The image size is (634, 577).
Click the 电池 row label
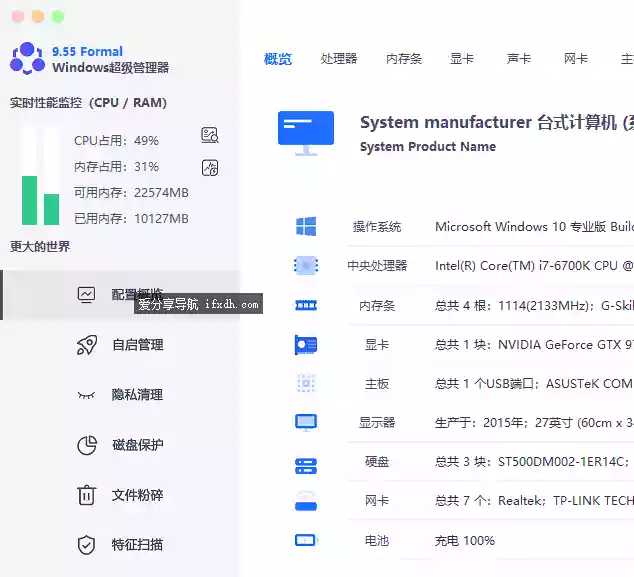pyautogui.click(x=377, y=541)
